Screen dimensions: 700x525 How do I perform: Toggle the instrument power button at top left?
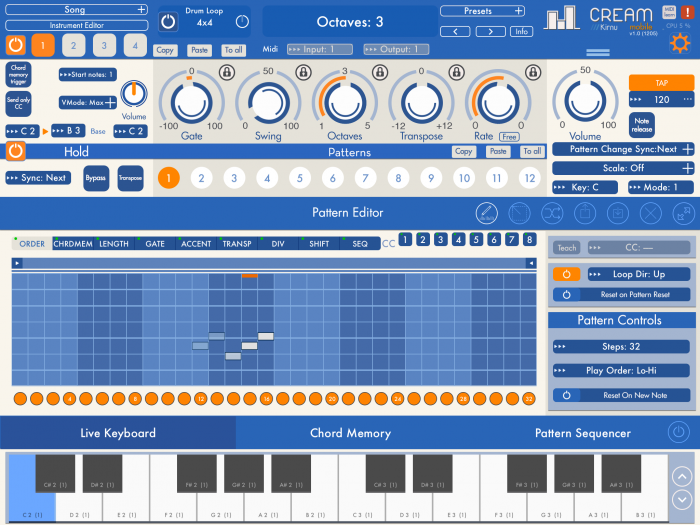pos(15,45)
